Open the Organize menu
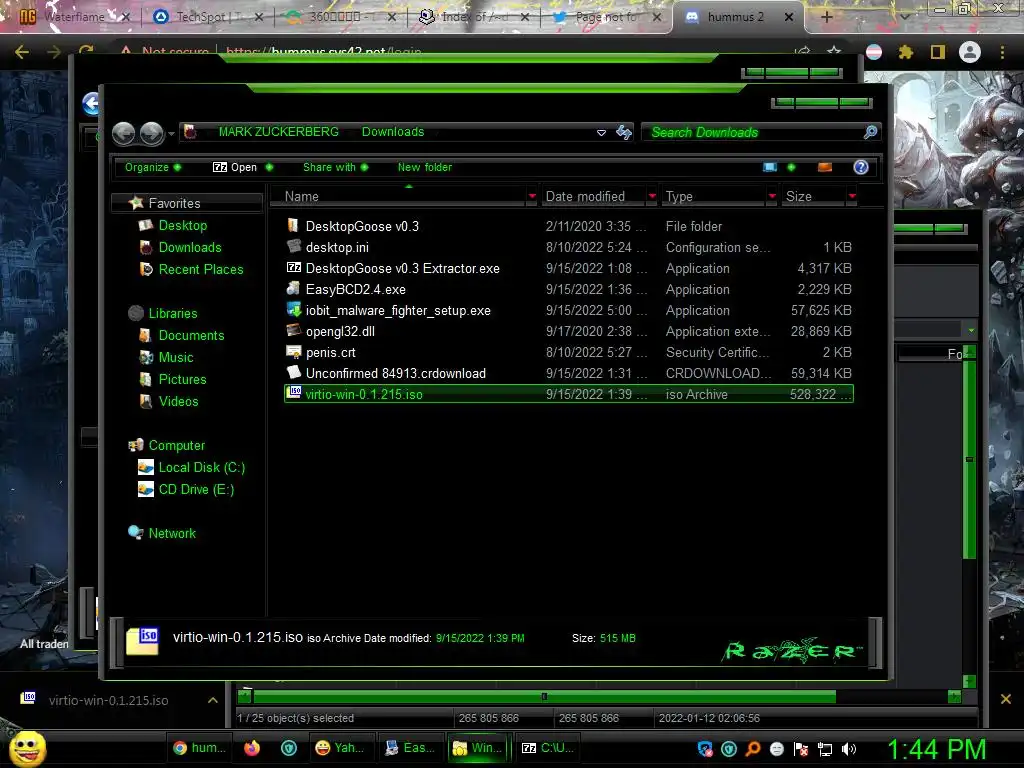 point(152,167)
